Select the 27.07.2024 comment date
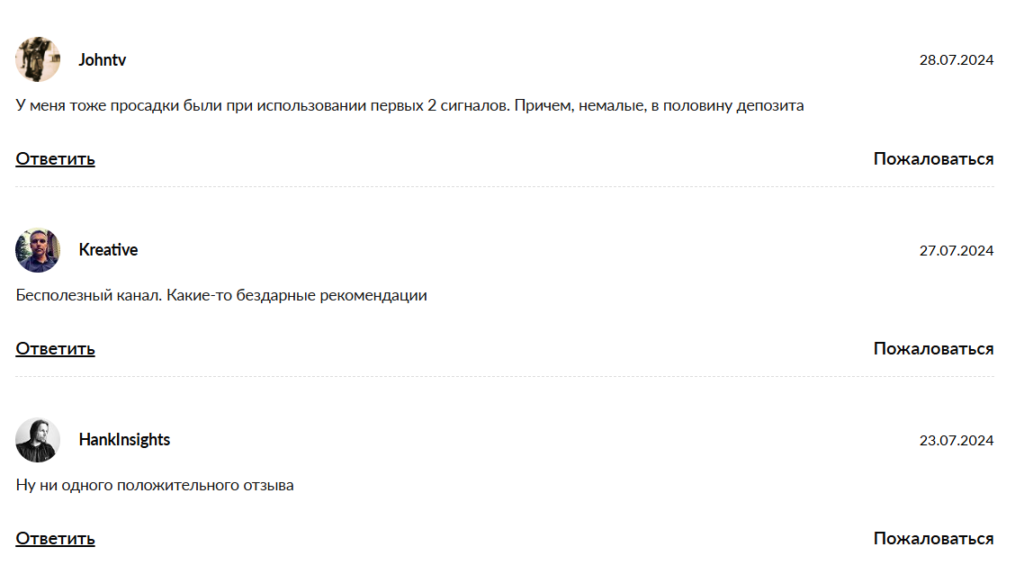The height and width of the screenshot is (565, 1024). [956, 250]
